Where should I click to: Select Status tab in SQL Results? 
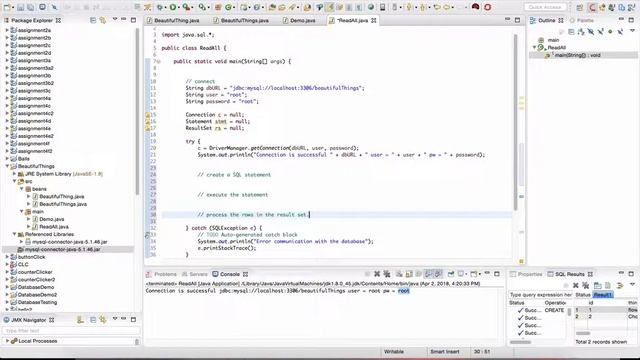[583, 295]
